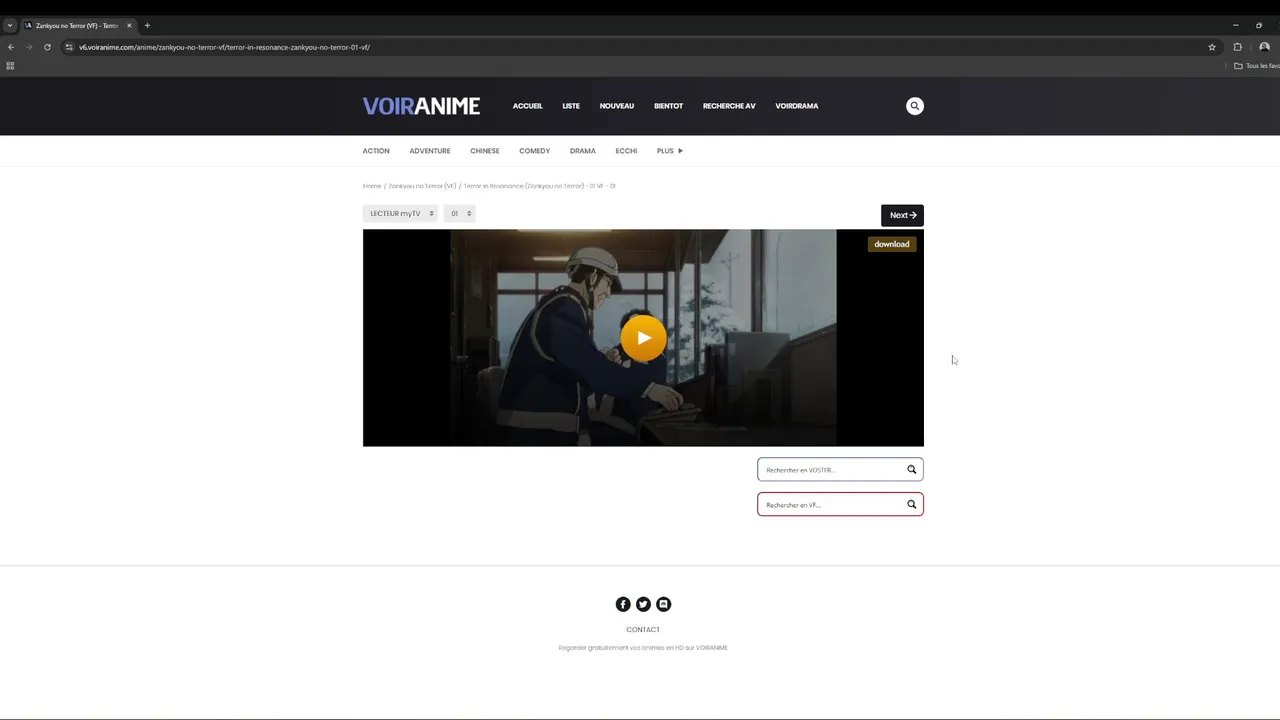The image size is (1280, 720).
Task: Open RECHERCHE AV in main navigation
Action: coord(729,106)
